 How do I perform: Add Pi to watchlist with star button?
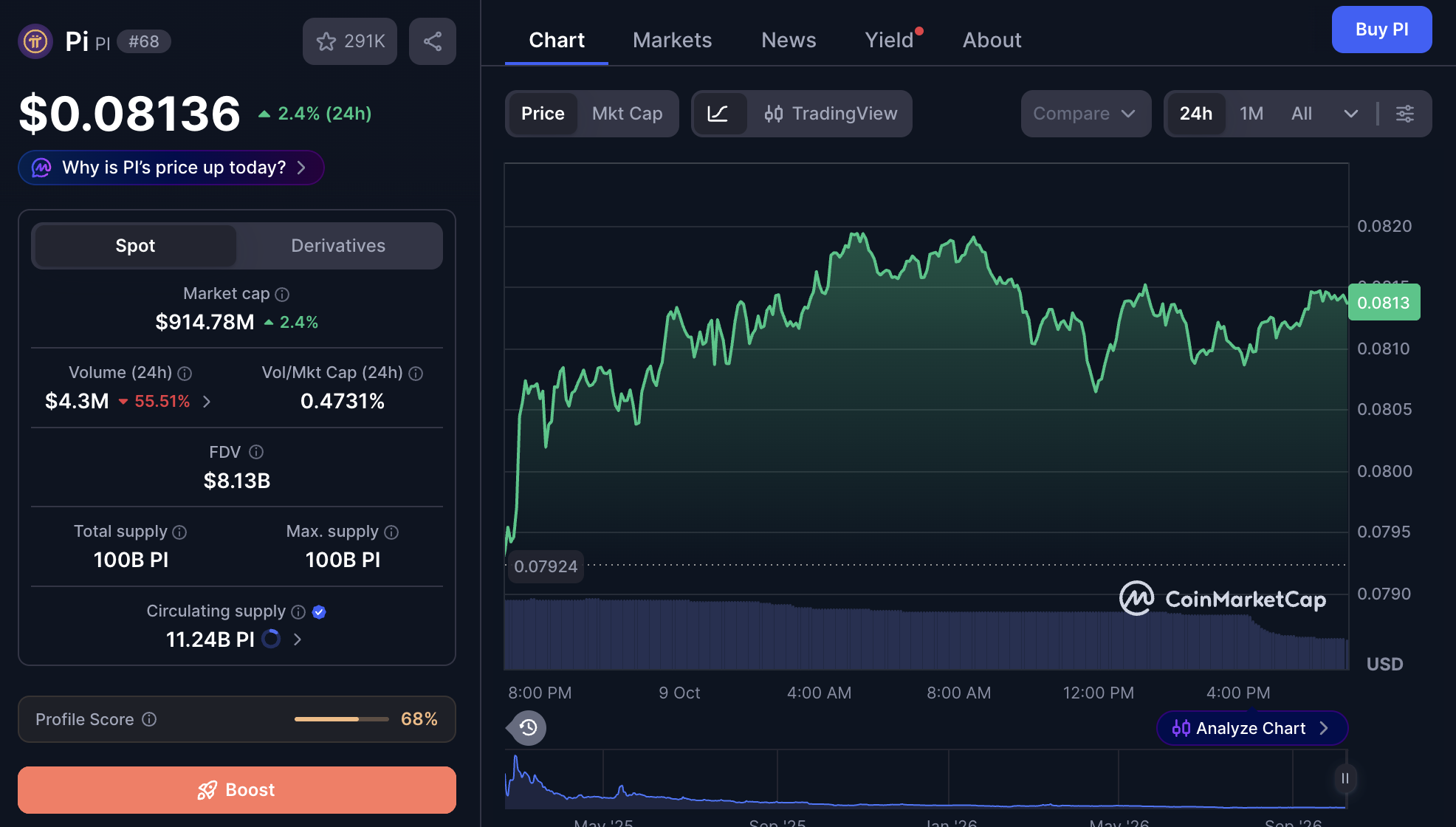[350, 41]
